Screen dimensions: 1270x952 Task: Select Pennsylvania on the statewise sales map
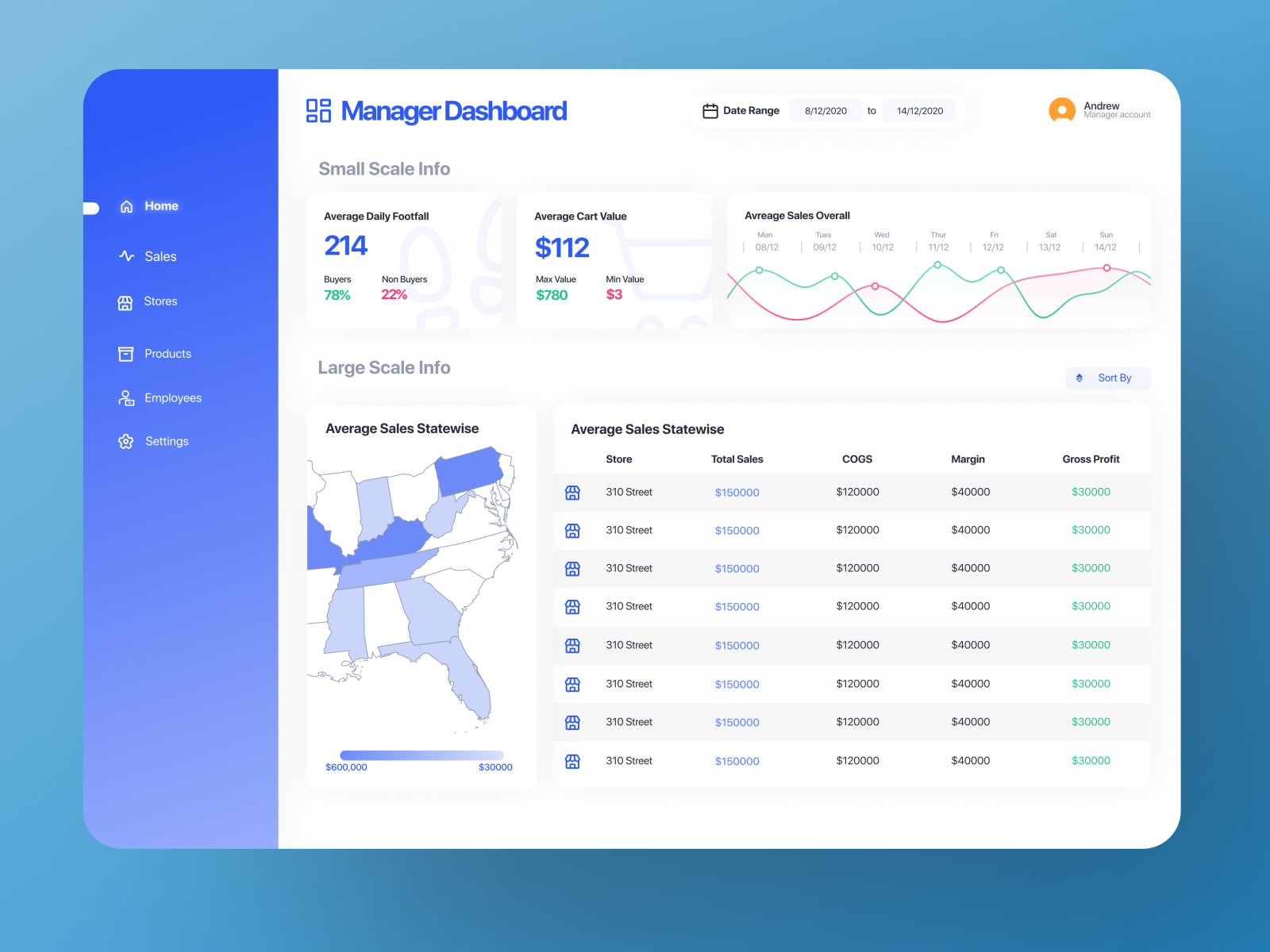point(470,468)
